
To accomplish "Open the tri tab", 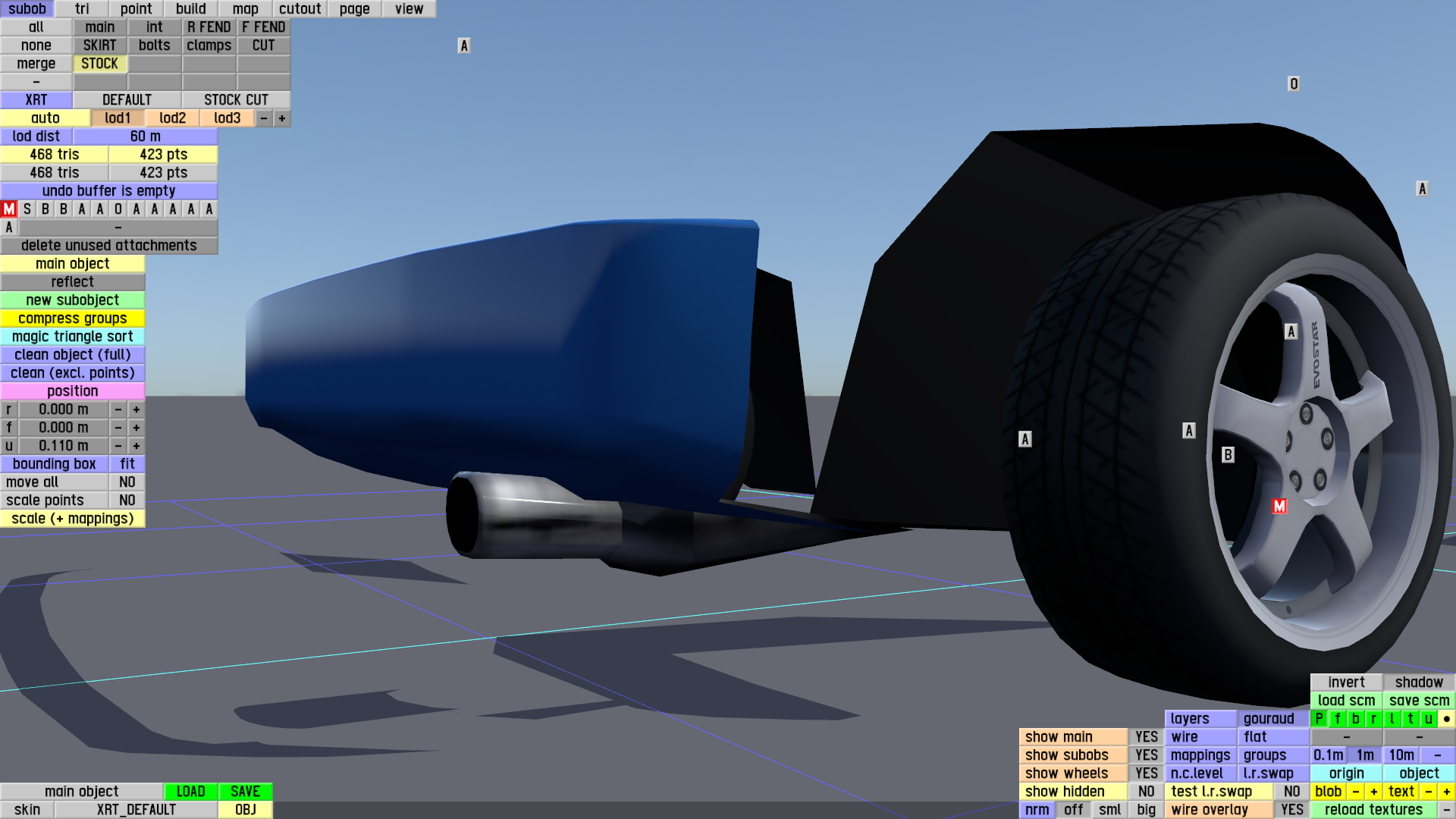I will pyautogui.click(x=82, y=9).
